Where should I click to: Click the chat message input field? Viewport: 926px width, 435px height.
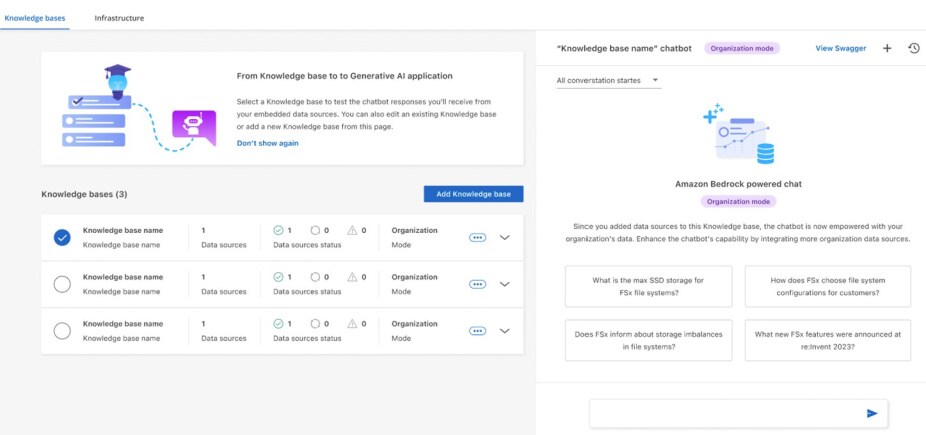[x=724, y=413]
